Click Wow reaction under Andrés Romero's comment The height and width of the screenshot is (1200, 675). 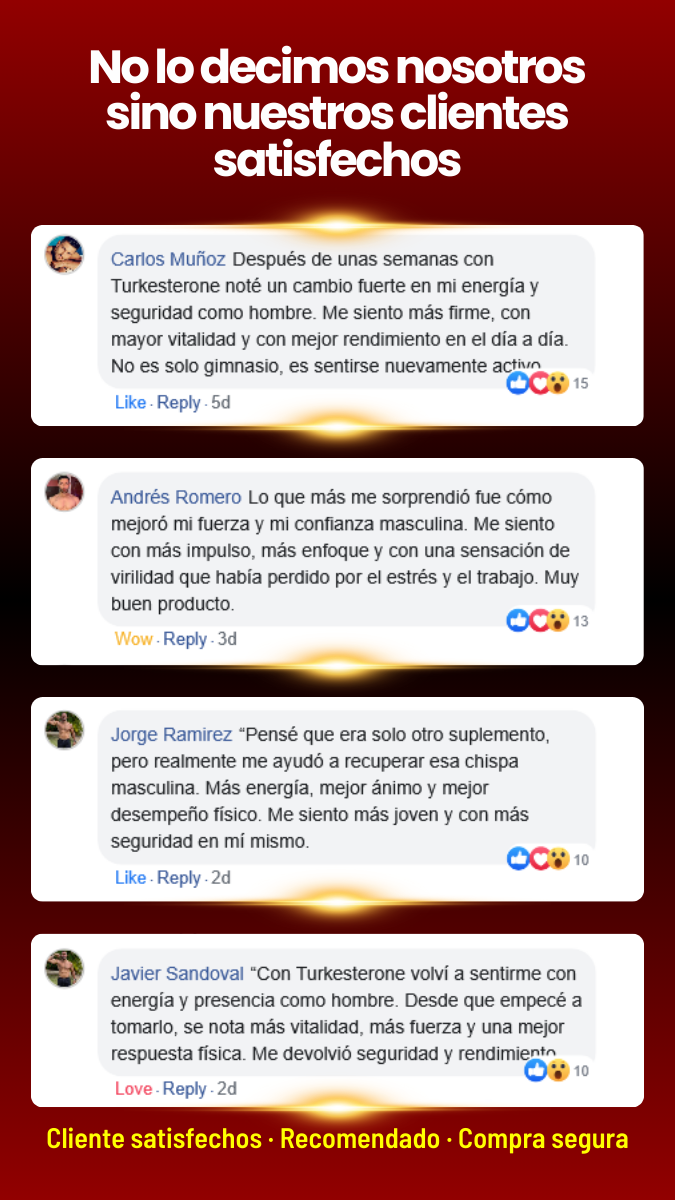(x=134, y=639)
